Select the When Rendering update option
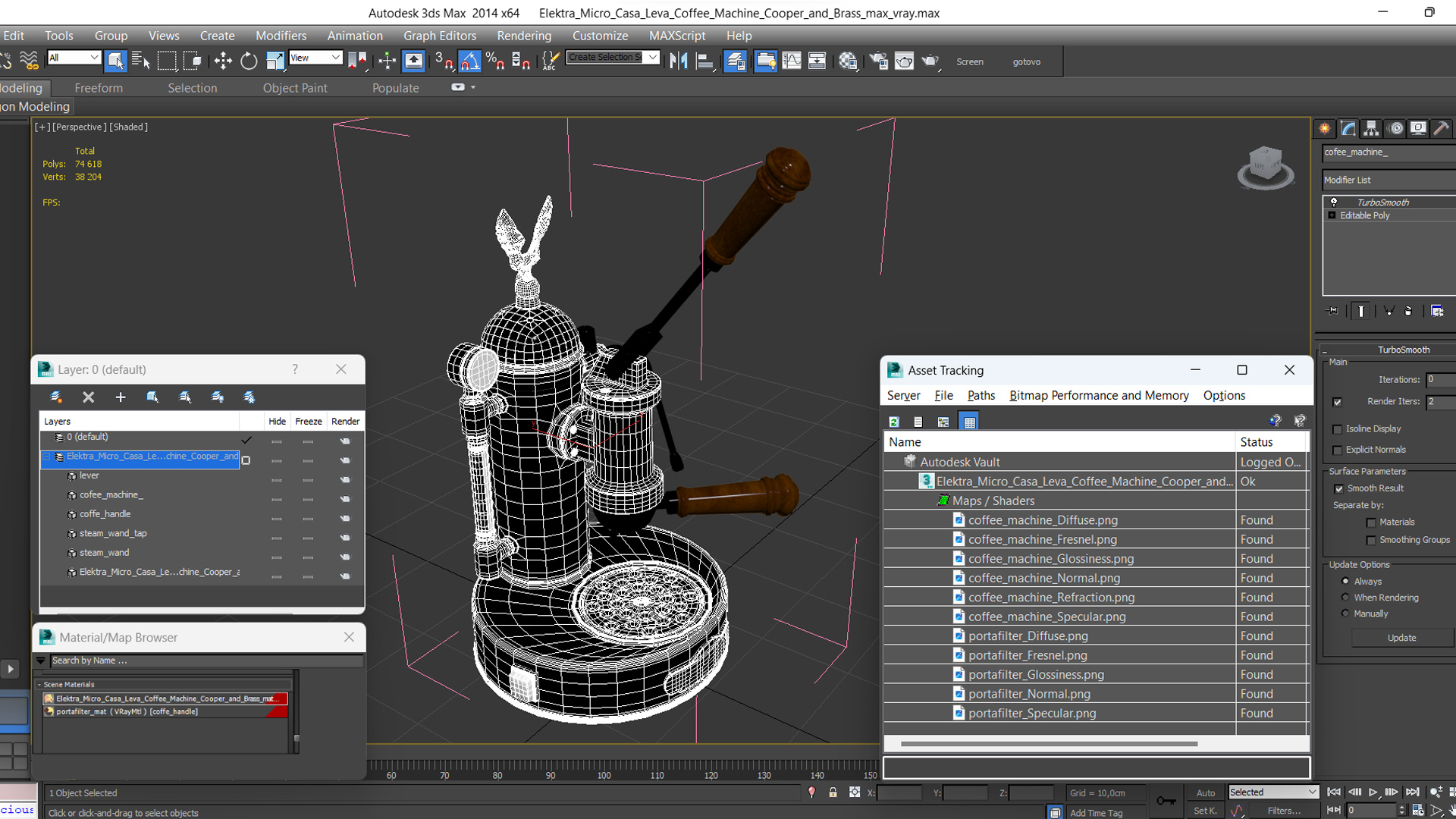This screenshot has width=1456, height=819. click(1345, 598)
